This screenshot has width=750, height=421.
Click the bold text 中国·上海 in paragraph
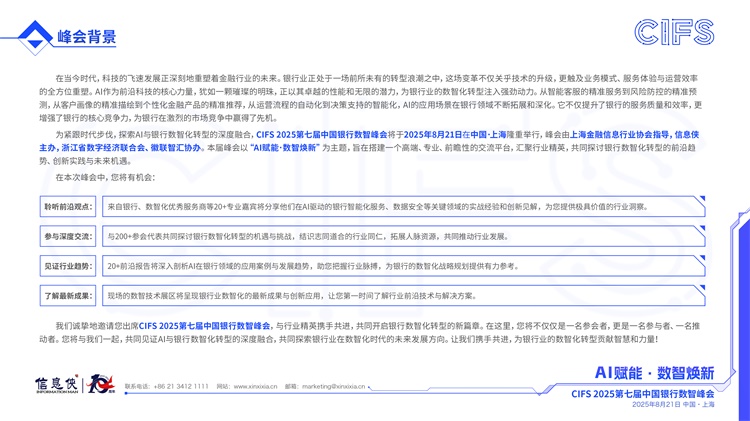(488, 135)
